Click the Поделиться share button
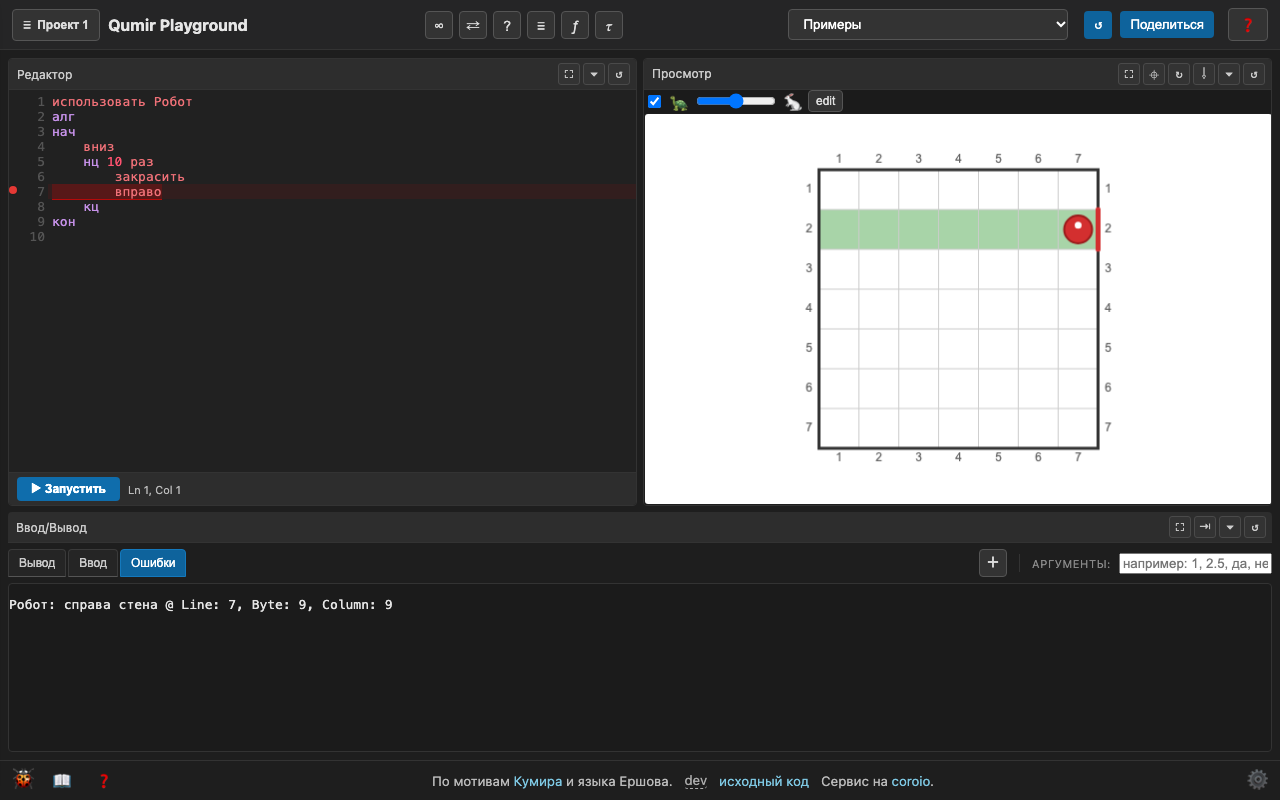This screenshot has width=1280, height=800. point(1167,25)
